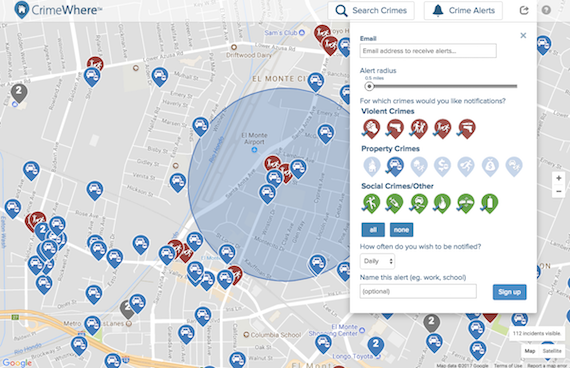Focus the Email address input field

pyautogui.click(x=428, y=51)
